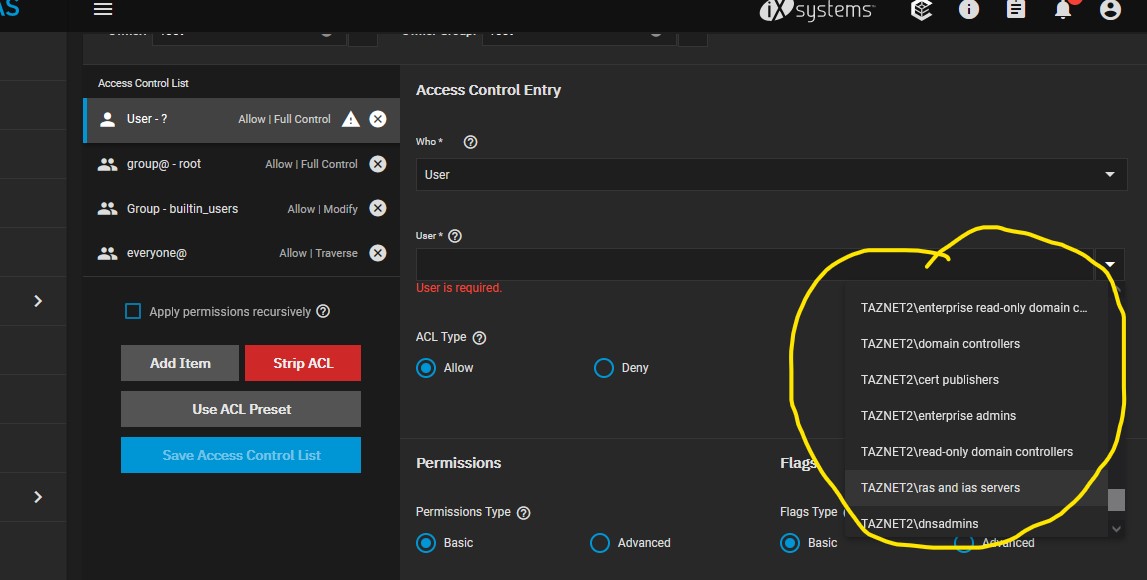Select the builtin_users group icon
This screenshot has height=580, width=1147.
tap(108, 209)
